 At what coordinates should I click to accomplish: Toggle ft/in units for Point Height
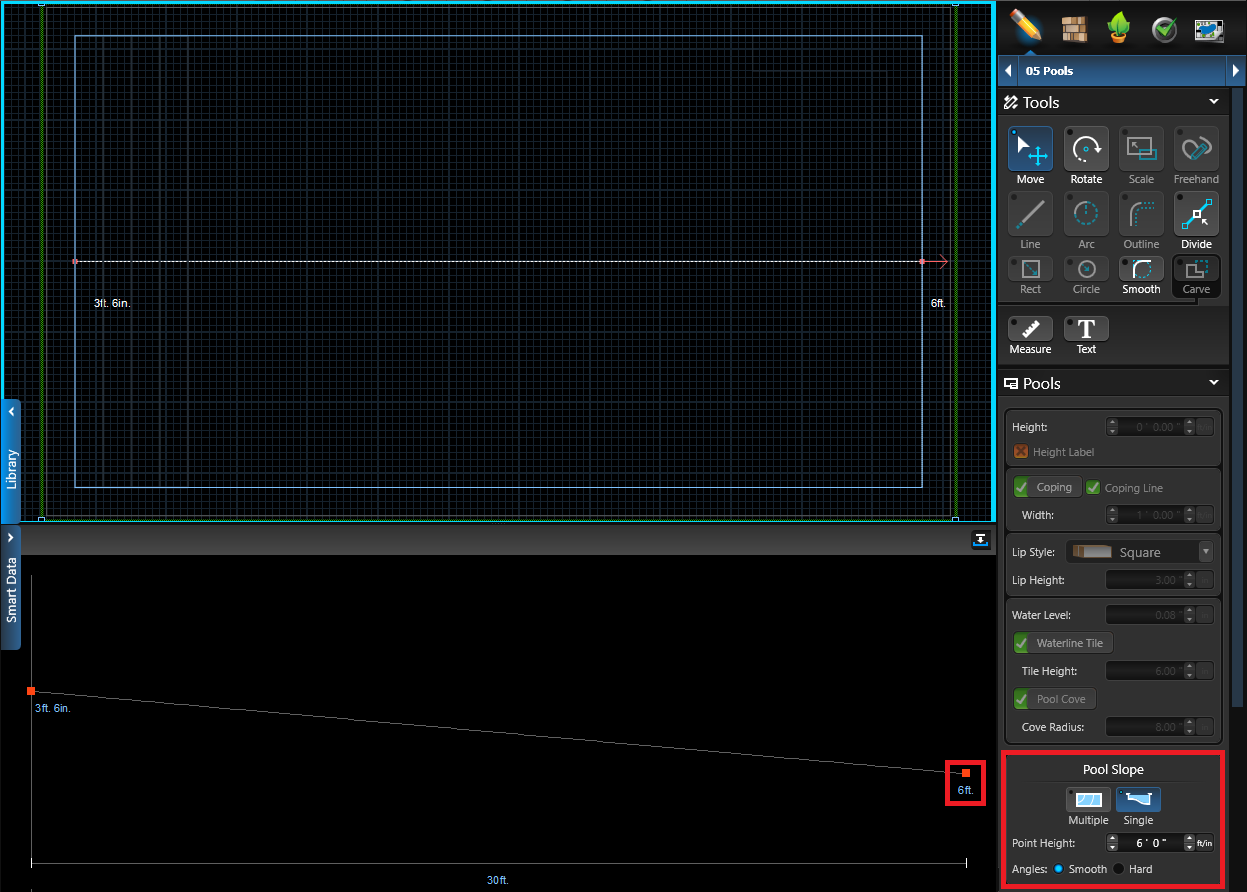pyautogui.click(x=1204, y=843)
